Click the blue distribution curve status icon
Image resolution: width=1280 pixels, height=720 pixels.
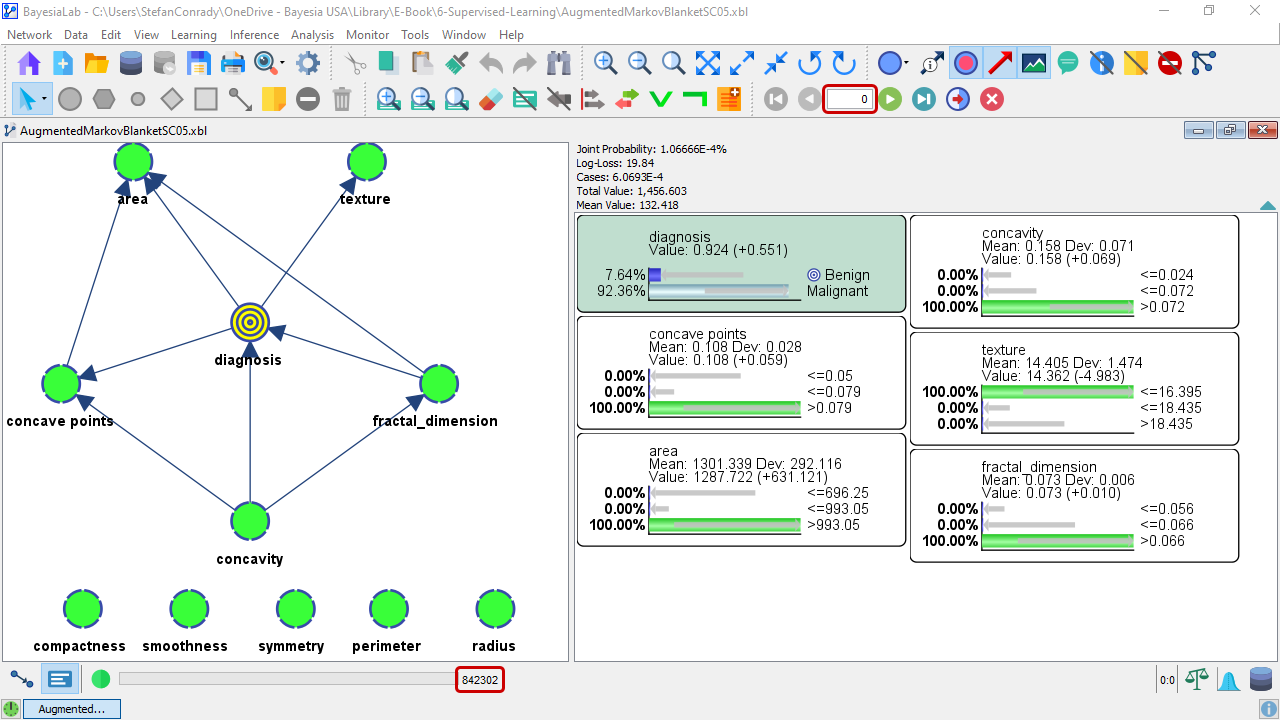[x=1229, y=679]
